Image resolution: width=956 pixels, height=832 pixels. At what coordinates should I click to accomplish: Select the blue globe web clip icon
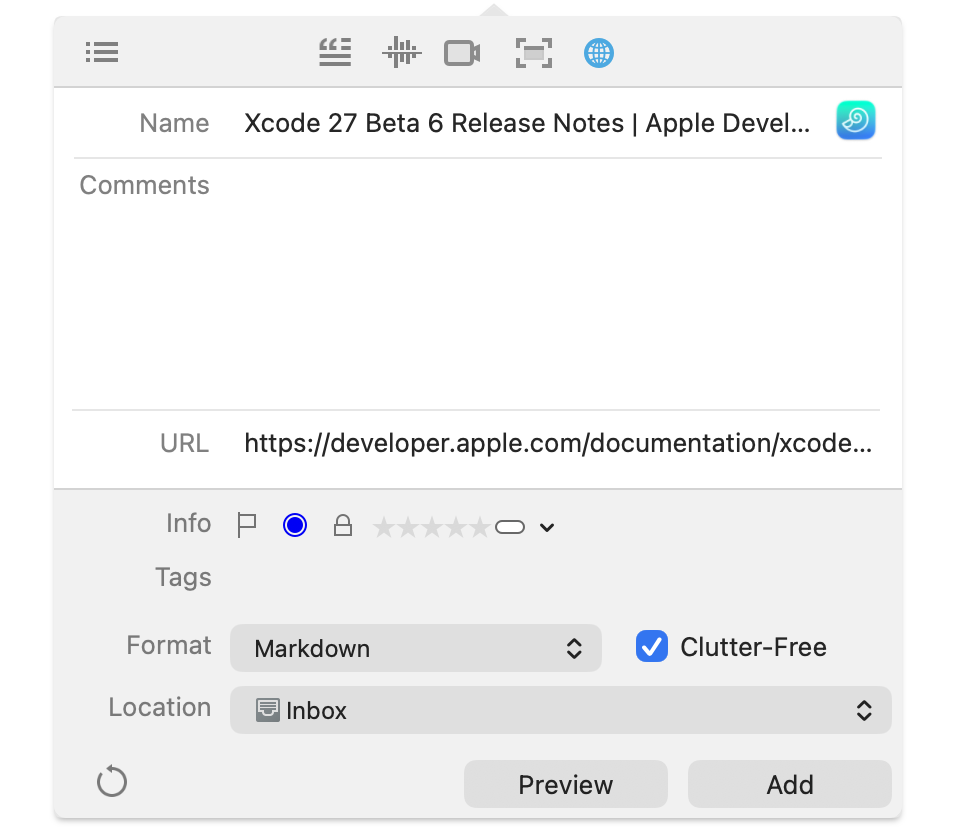click(599, 53)
